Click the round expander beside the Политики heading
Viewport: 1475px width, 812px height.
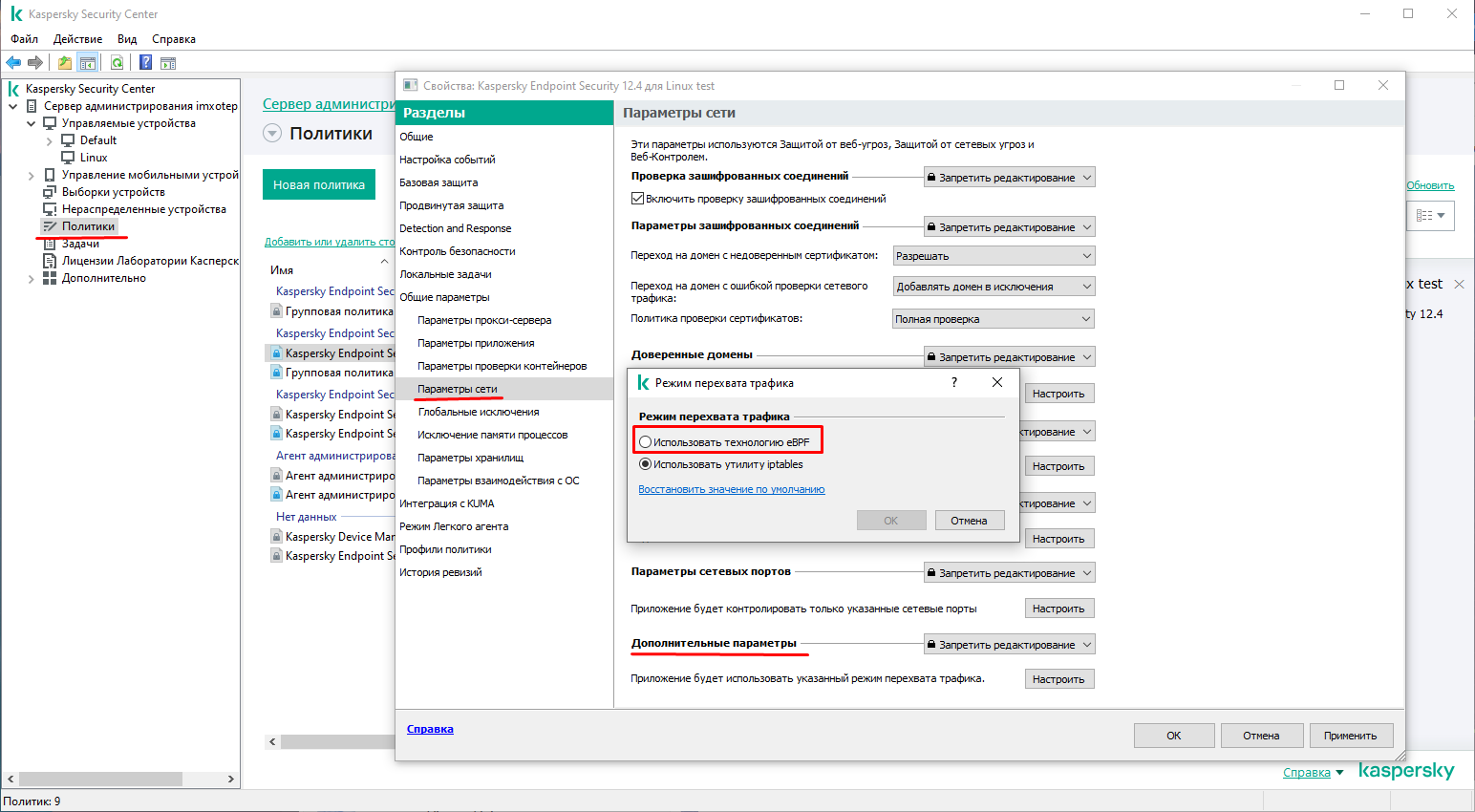click(272, 134)
